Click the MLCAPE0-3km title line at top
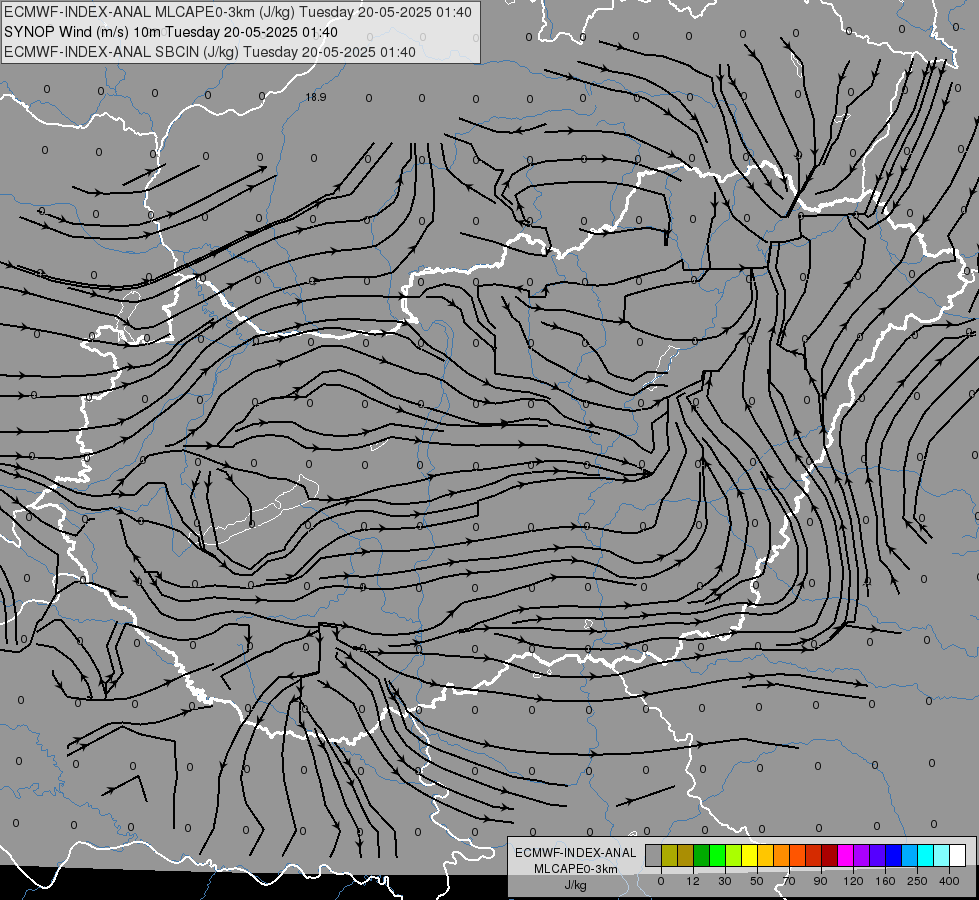Screen dimensions: 979x900 pyautogui.click(x=238, y=12)
